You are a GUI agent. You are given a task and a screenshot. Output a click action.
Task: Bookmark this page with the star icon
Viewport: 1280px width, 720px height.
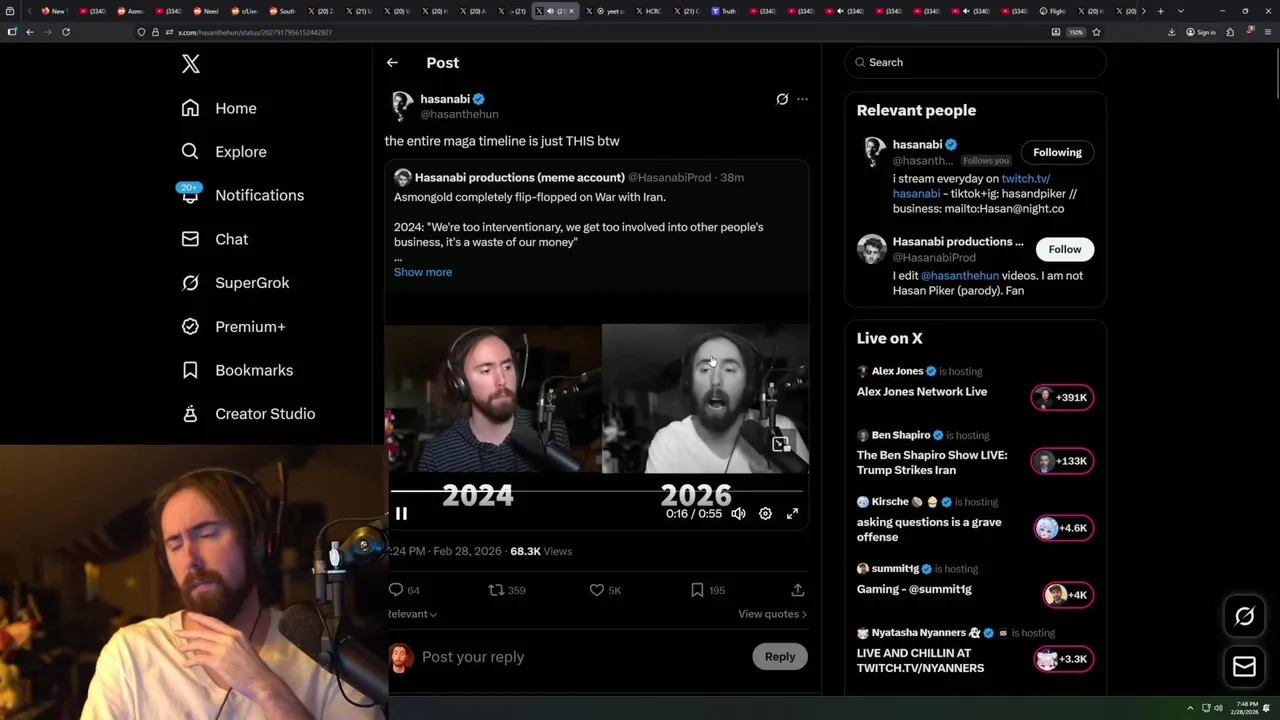click(x=1096, y=32)
